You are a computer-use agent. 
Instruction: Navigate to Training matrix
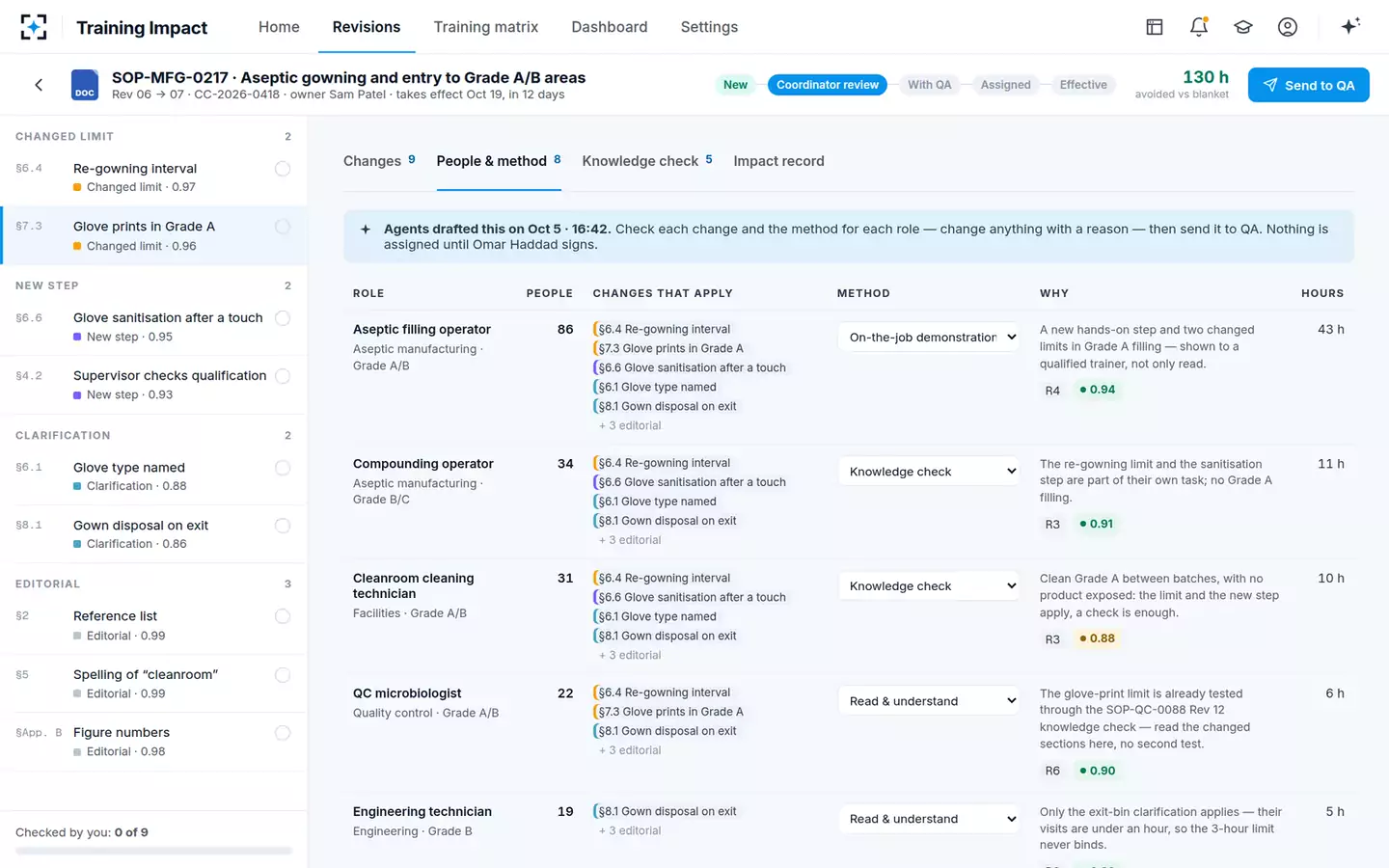click(486, 27)
